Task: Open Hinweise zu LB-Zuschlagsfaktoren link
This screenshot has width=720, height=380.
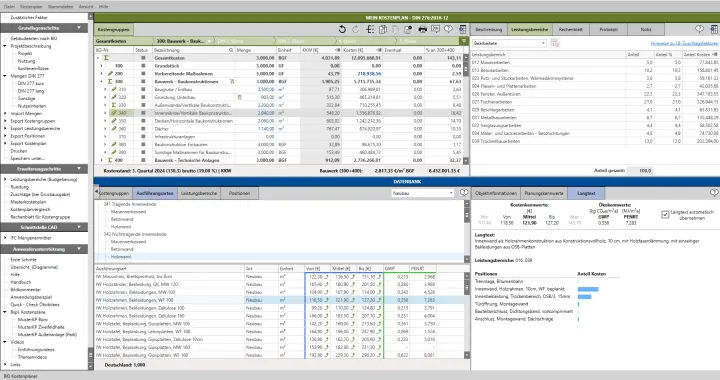Action: click(684, 43)
